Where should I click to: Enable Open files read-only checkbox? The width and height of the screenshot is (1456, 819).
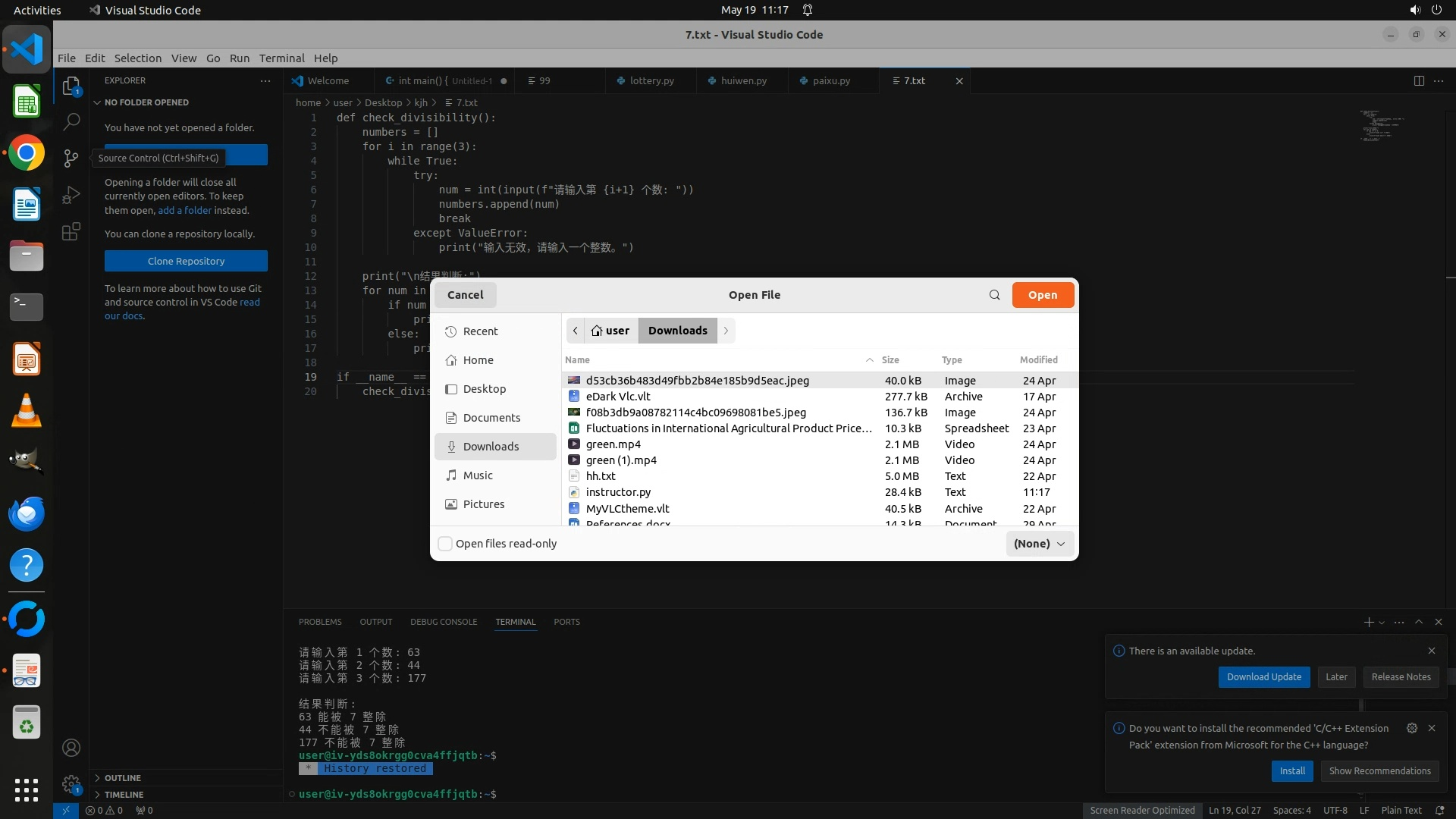[x=446, y=544]
